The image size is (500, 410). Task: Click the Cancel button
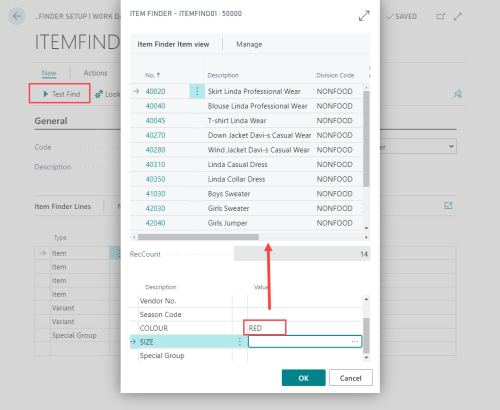click(x=351, y=378)
